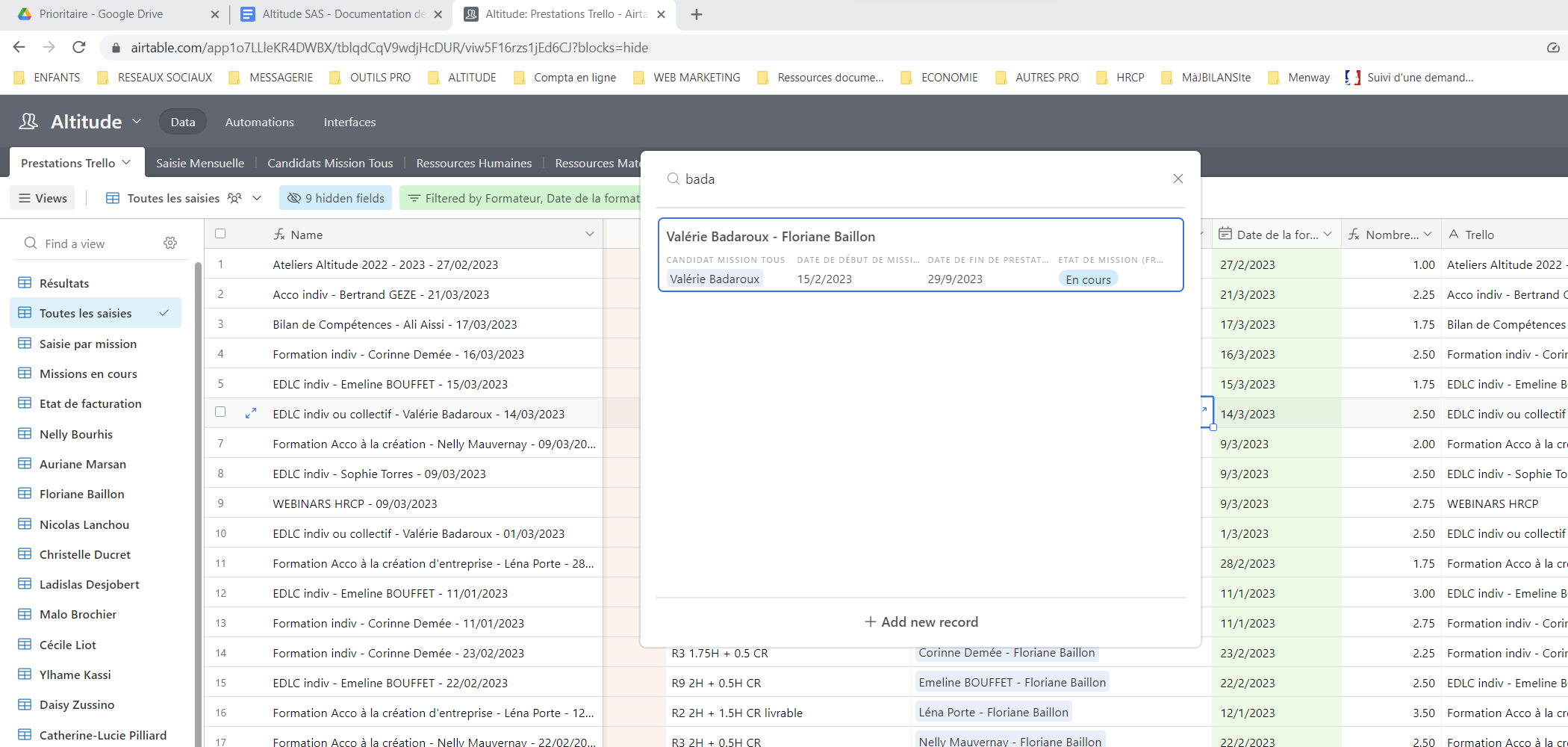Expand the Altitude base name dropdown
The height and width of the screenshot is (747, 1568).
click(137, 121)
